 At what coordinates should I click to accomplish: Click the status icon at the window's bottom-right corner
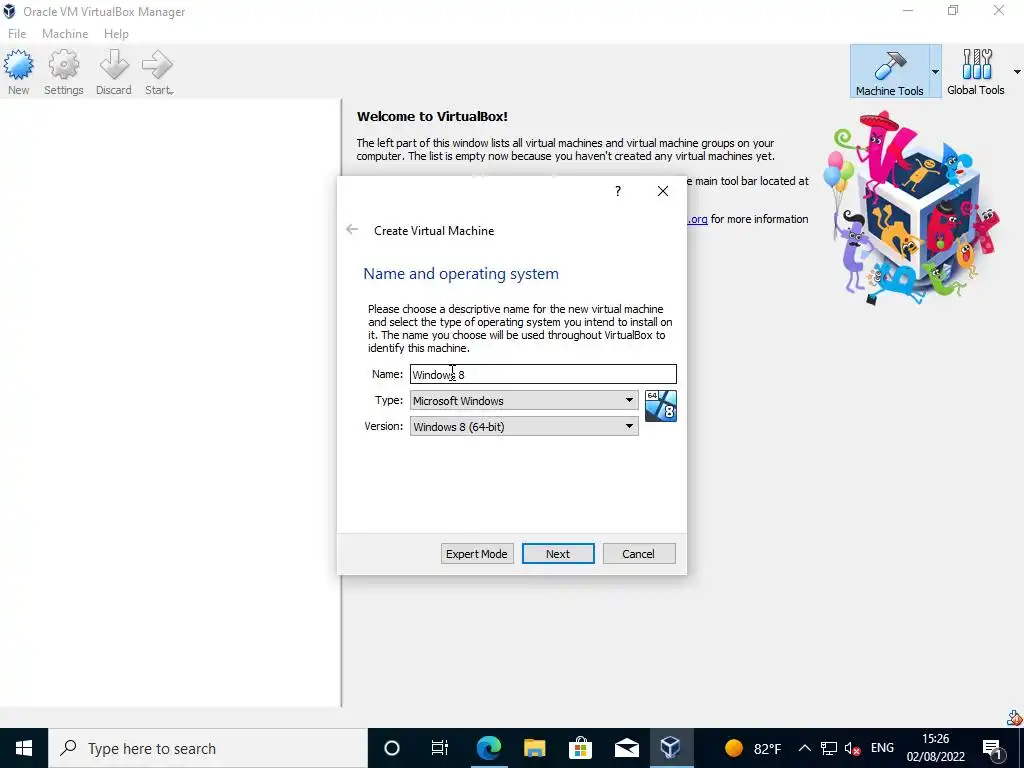coord(1015,718)
